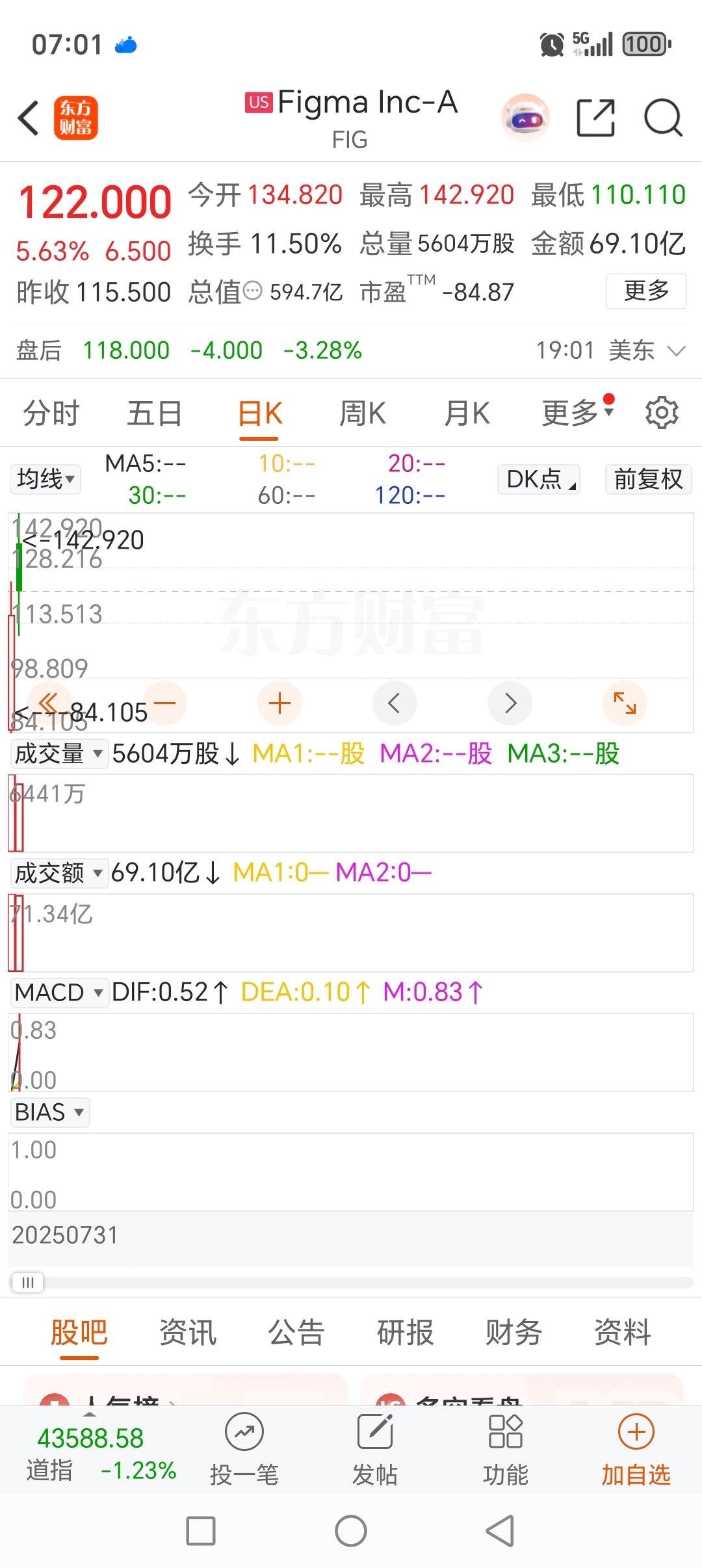Expand the 道指 index ticker bar

click(x=90, y=1415)
